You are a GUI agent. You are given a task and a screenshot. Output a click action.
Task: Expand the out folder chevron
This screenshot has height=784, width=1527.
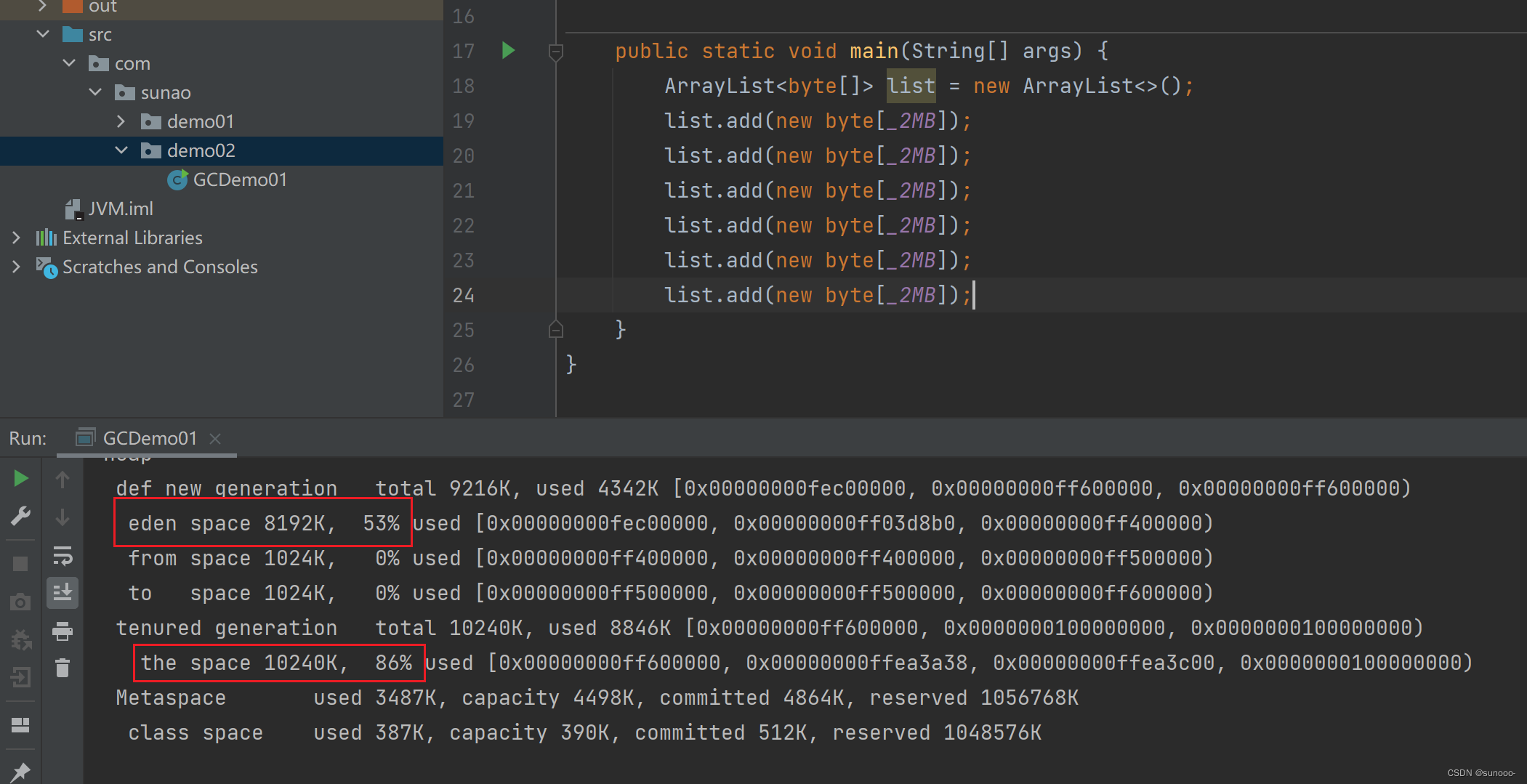[x=43, y=6]
